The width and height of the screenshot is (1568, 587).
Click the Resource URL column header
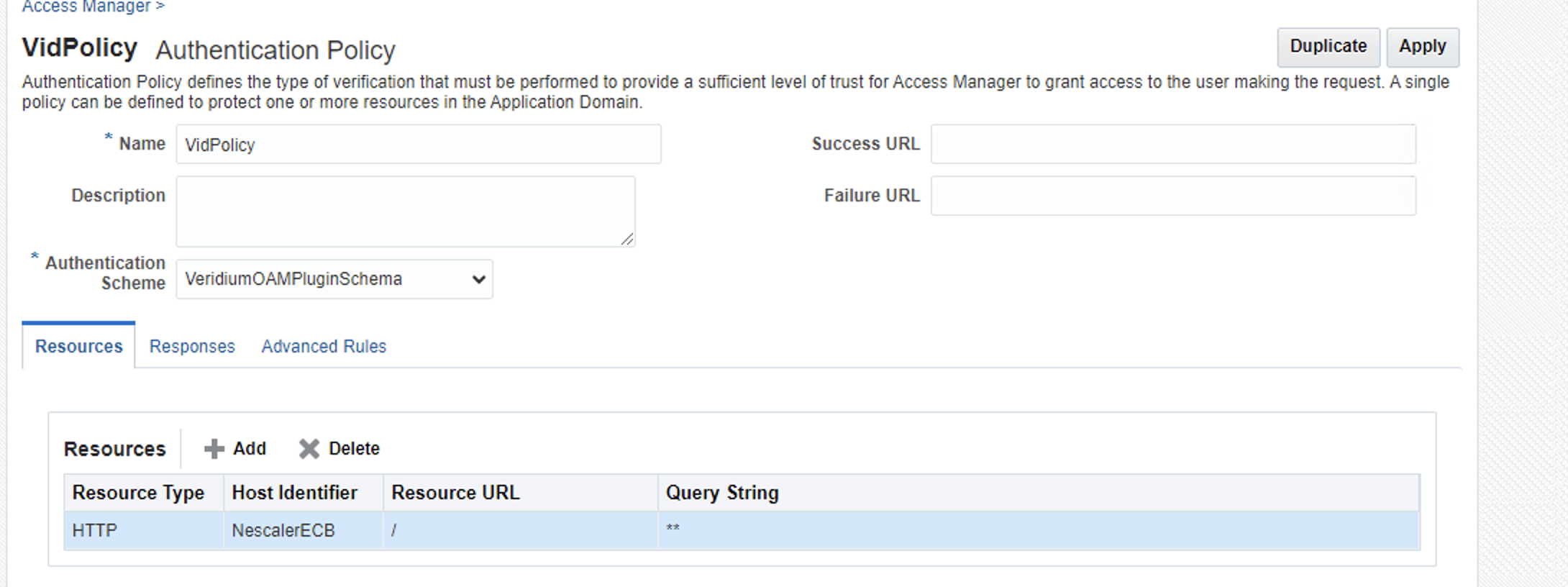point(455,493)
